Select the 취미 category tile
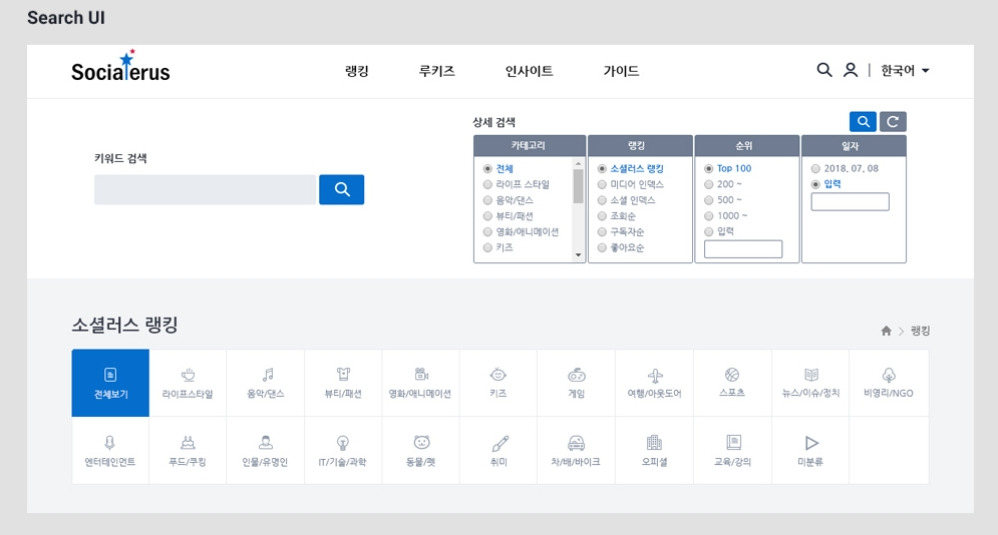998x535 pixels. coord(498,451)
